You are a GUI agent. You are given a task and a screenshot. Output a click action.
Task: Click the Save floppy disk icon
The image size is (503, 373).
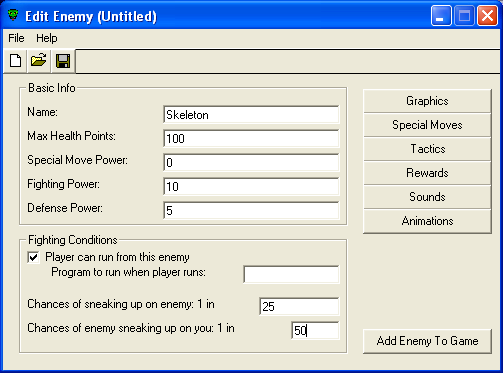[63, 61]
